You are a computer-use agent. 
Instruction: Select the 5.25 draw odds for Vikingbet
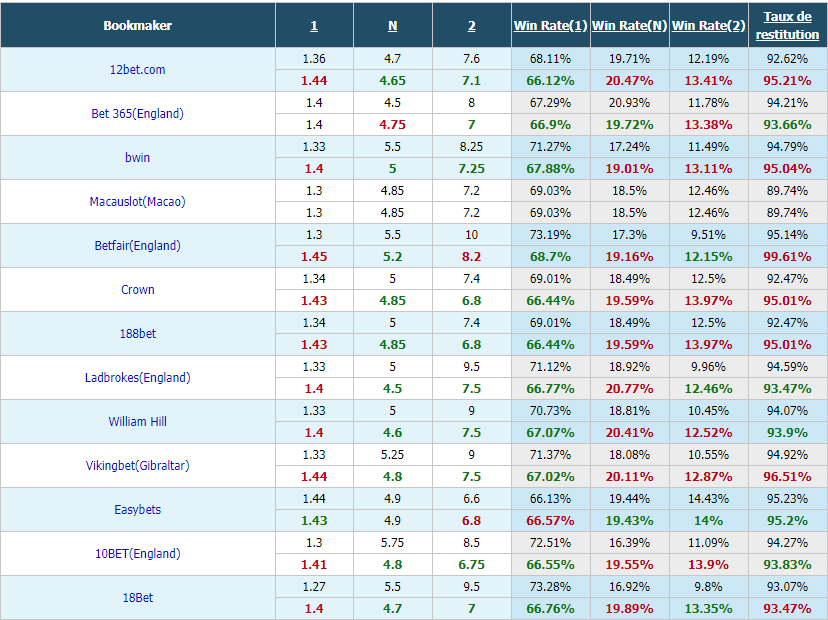pos(392,455)
